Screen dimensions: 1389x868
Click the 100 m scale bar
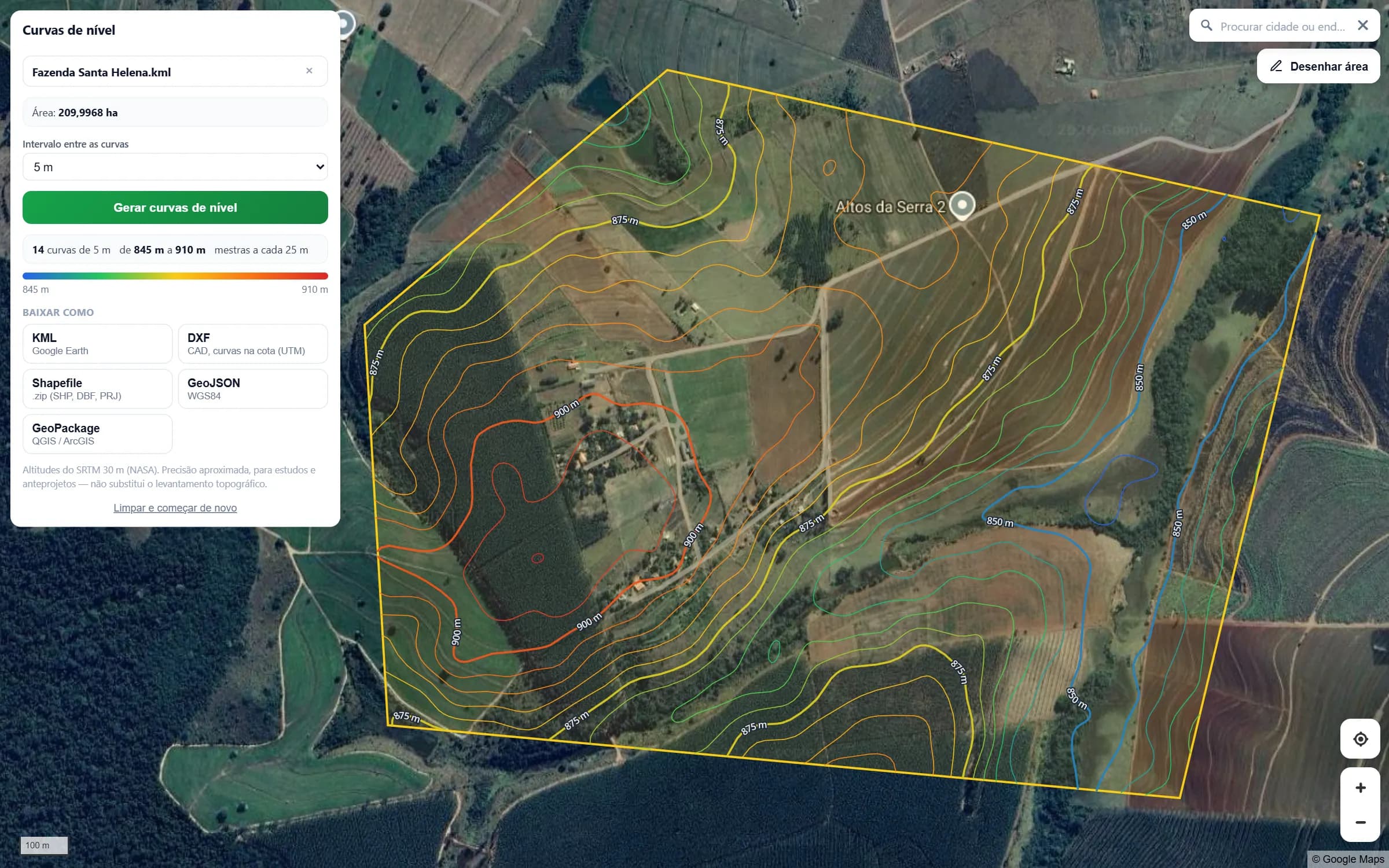click(44, 845)
